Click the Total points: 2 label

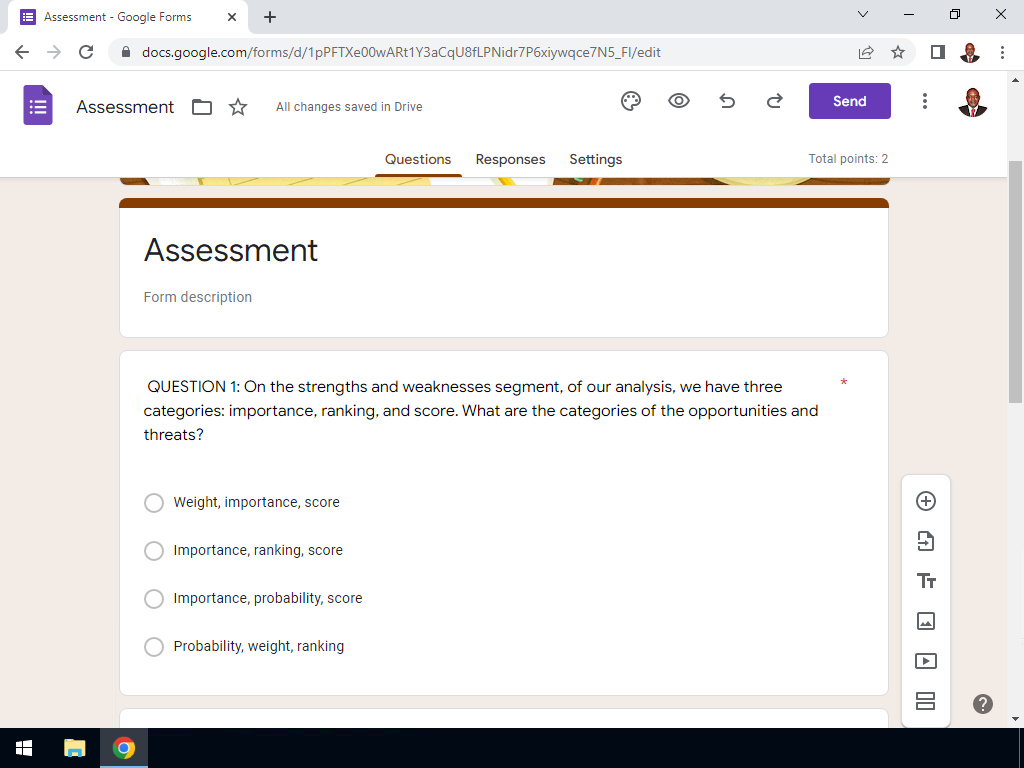pos(848,159)
